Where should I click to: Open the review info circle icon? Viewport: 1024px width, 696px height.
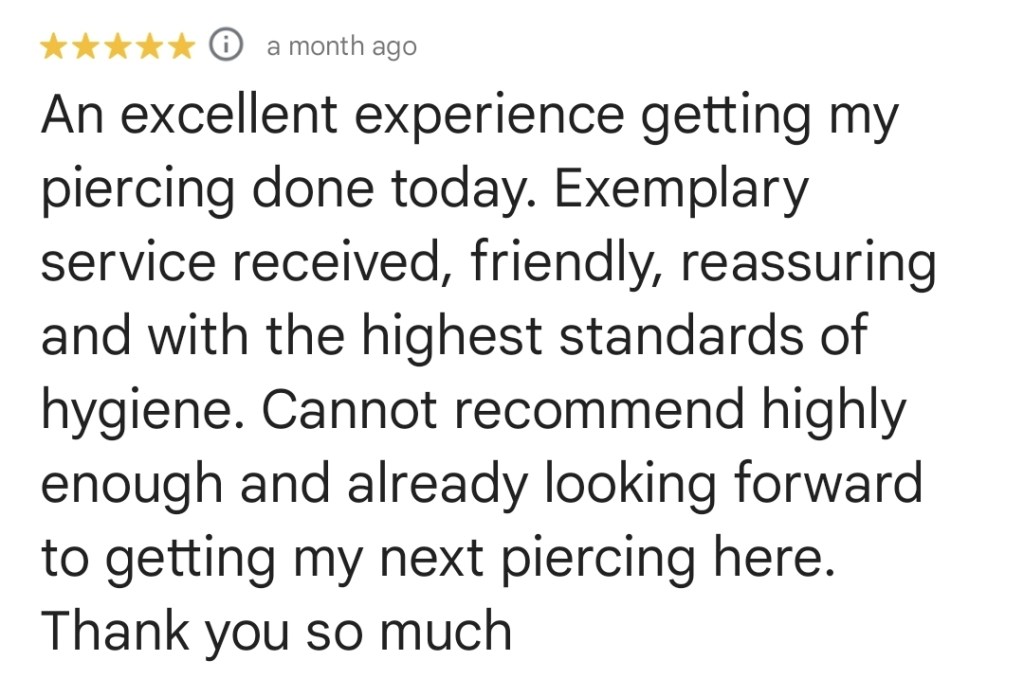click(x=227, y=46)
